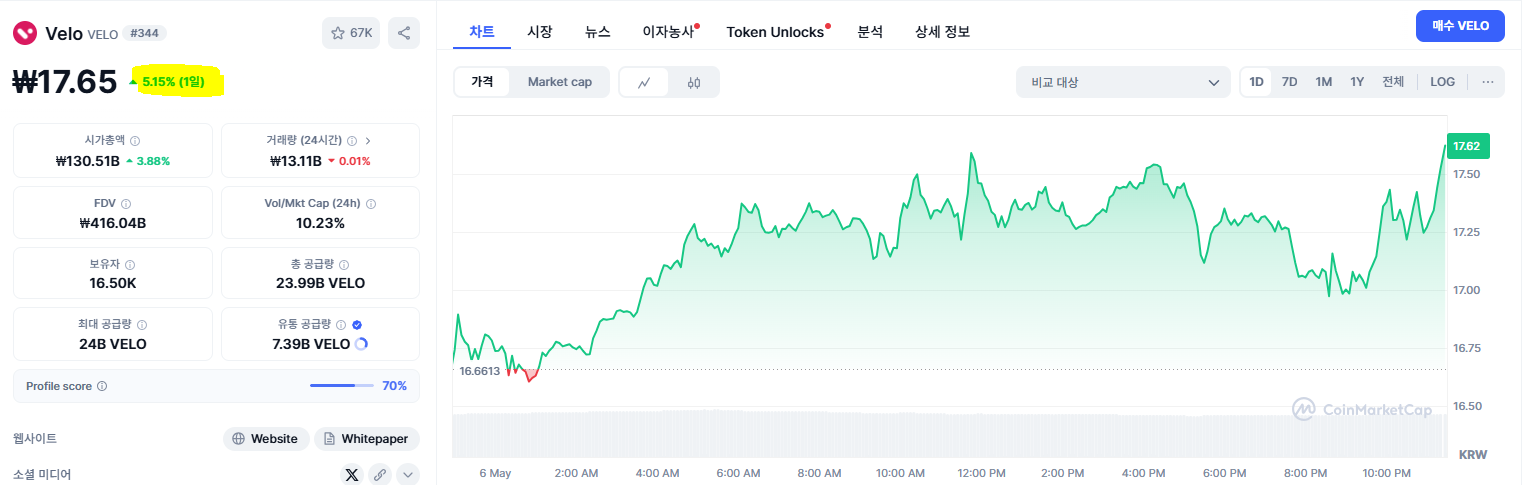Click circulating supply progress ring icon
Viewport: 1522px width, 485px height.
pos(361,344)
